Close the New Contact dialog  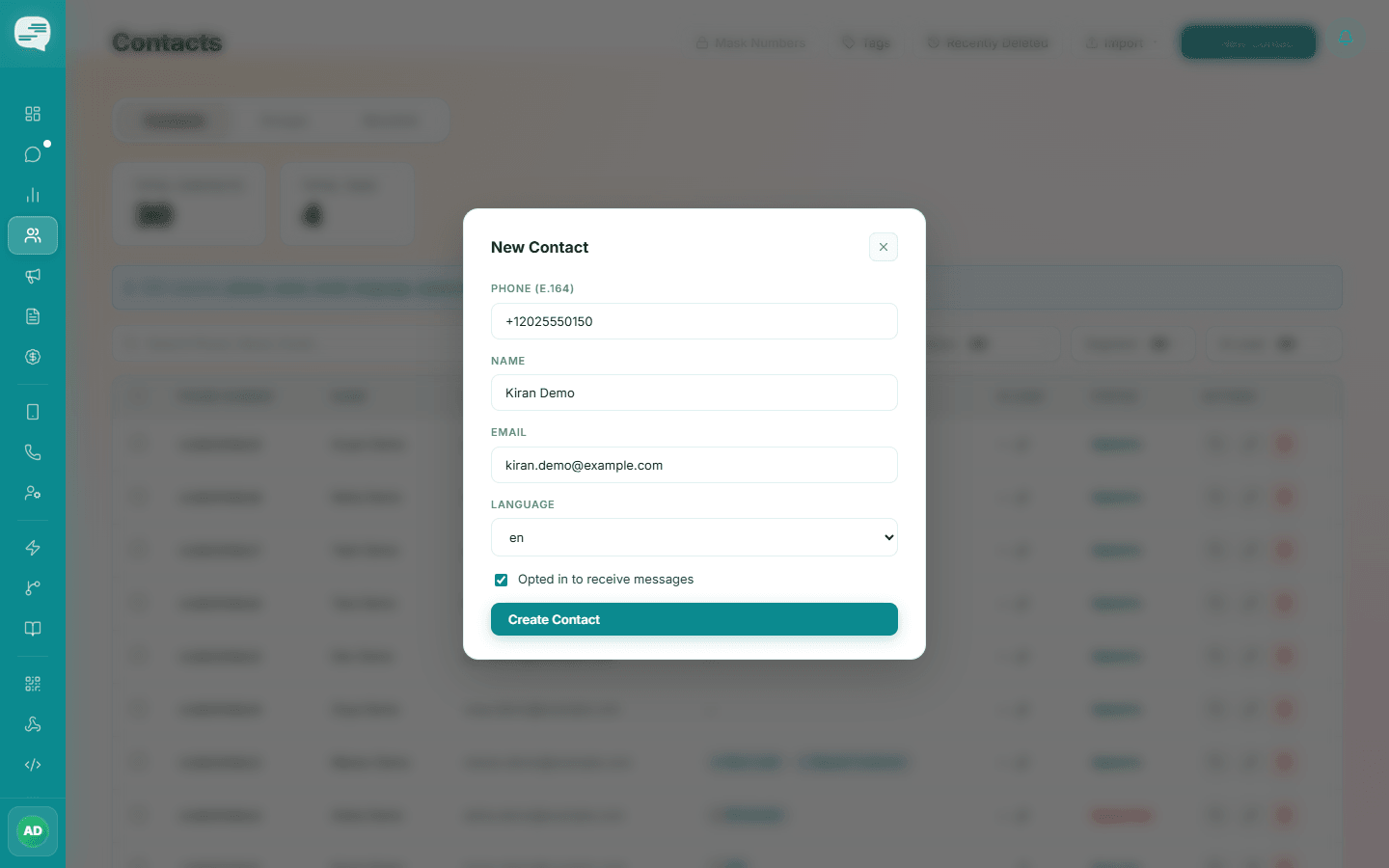(884, 247)
